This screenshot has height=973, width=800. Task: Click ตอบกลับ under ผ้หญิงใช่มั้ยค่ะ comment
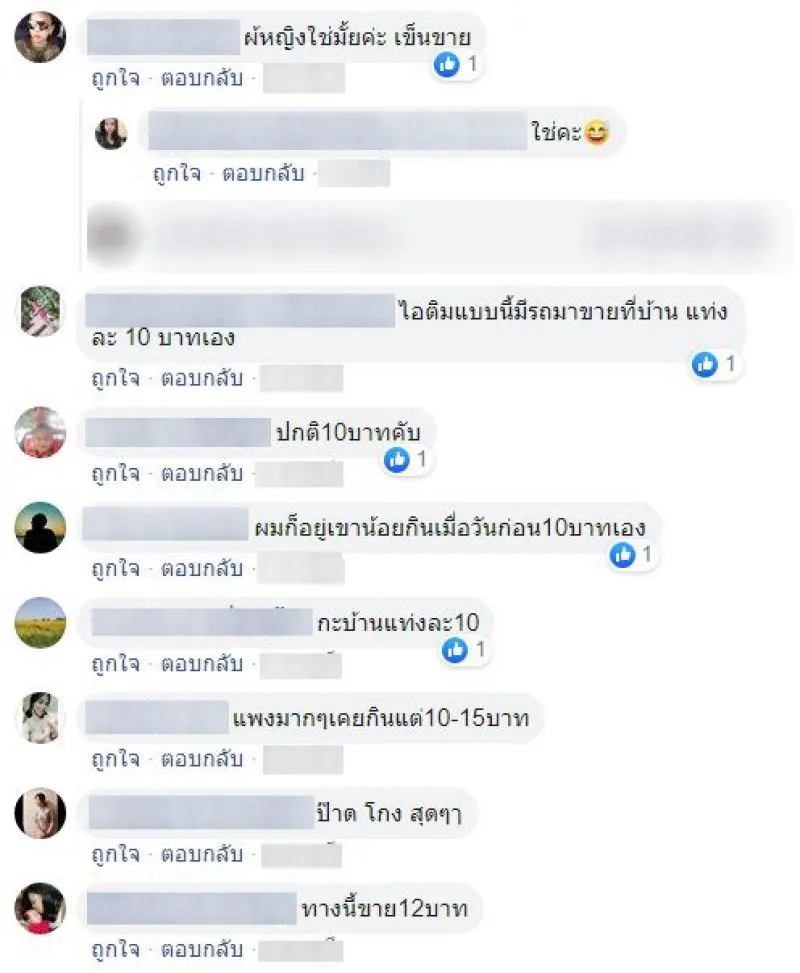[x=202, y=78]
